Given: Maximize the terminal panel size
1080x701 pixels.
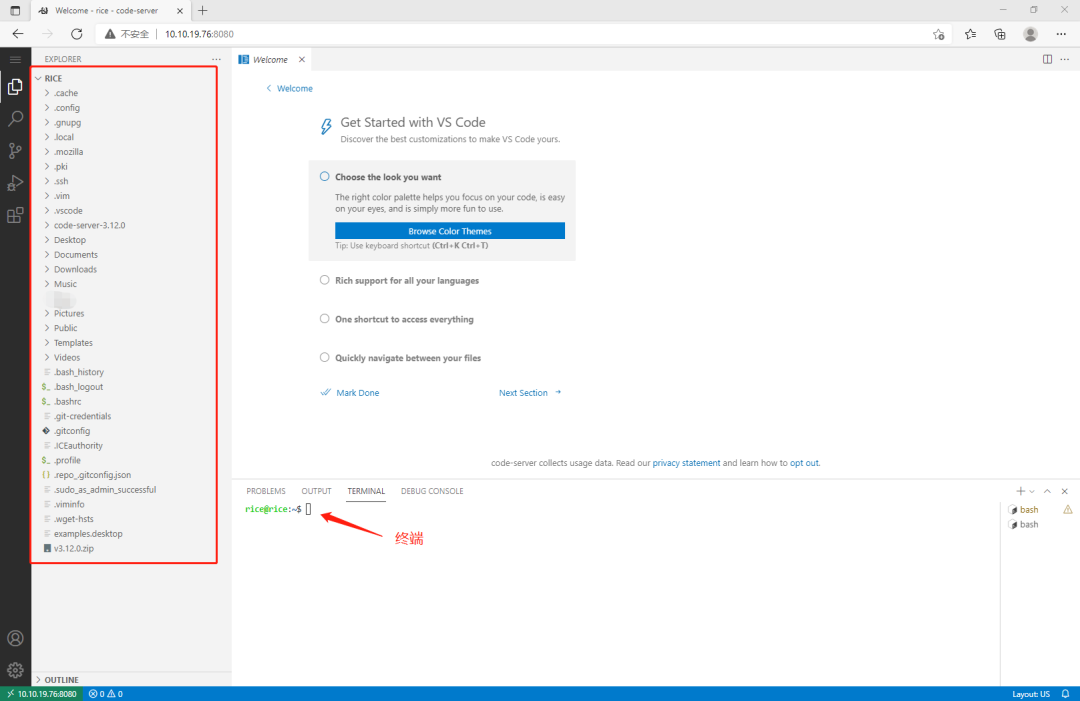Looking at the screenshot, I should pos(1047,491).
